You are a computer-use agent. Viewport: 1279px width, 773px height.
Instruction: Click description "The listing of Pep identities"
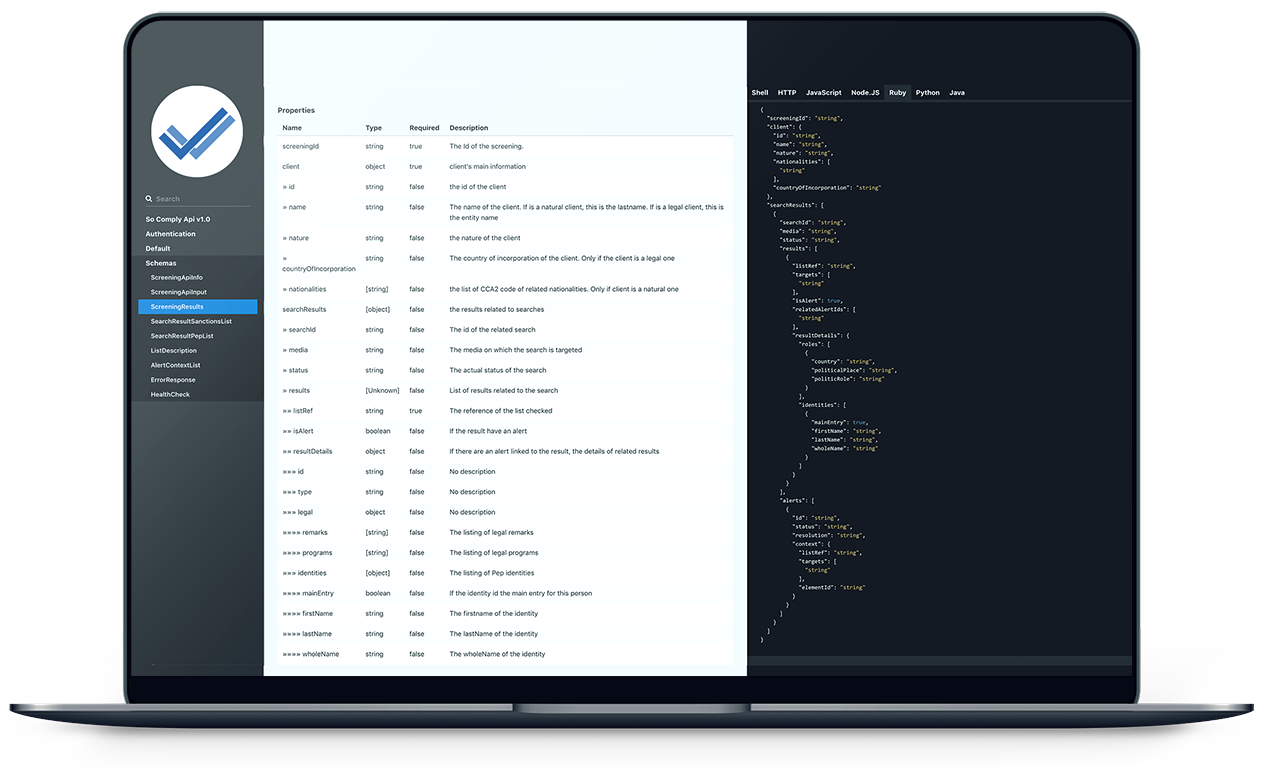click(491, 573)
